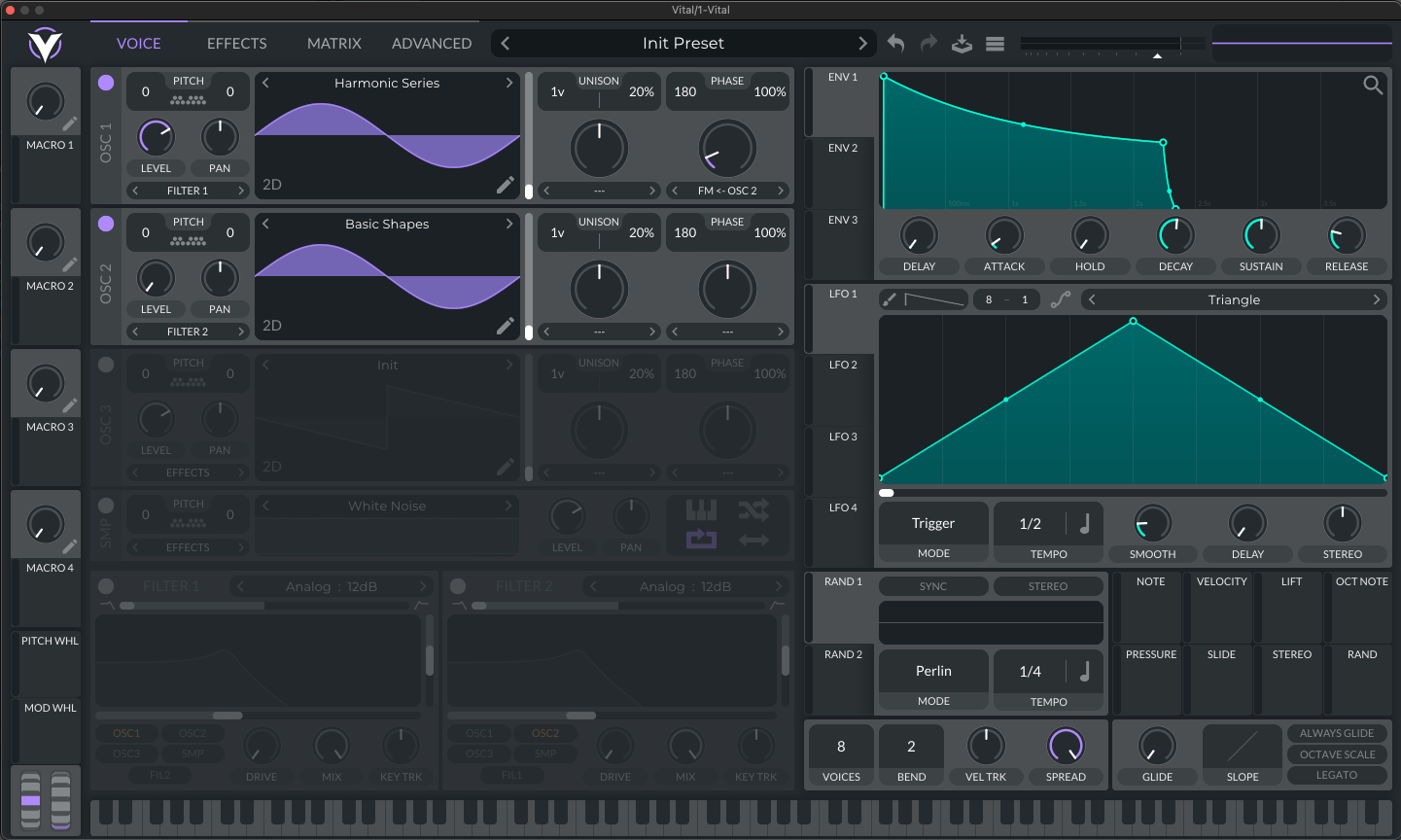Click the sampler bounce arrows icon

pos(753,539)
